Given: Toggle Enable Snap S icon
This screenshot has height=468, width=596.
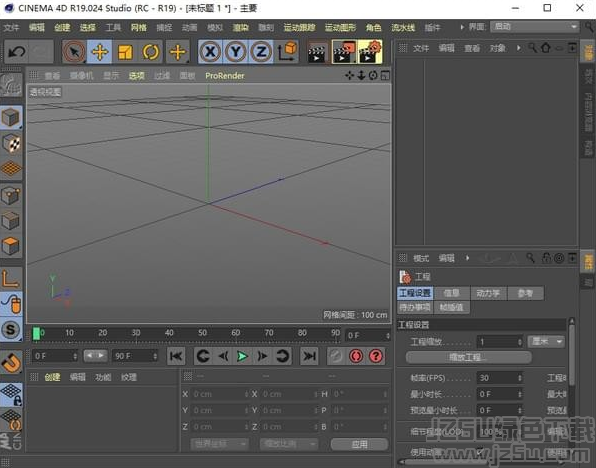Looking at the screenshot, I should click(x=11, y=330).
